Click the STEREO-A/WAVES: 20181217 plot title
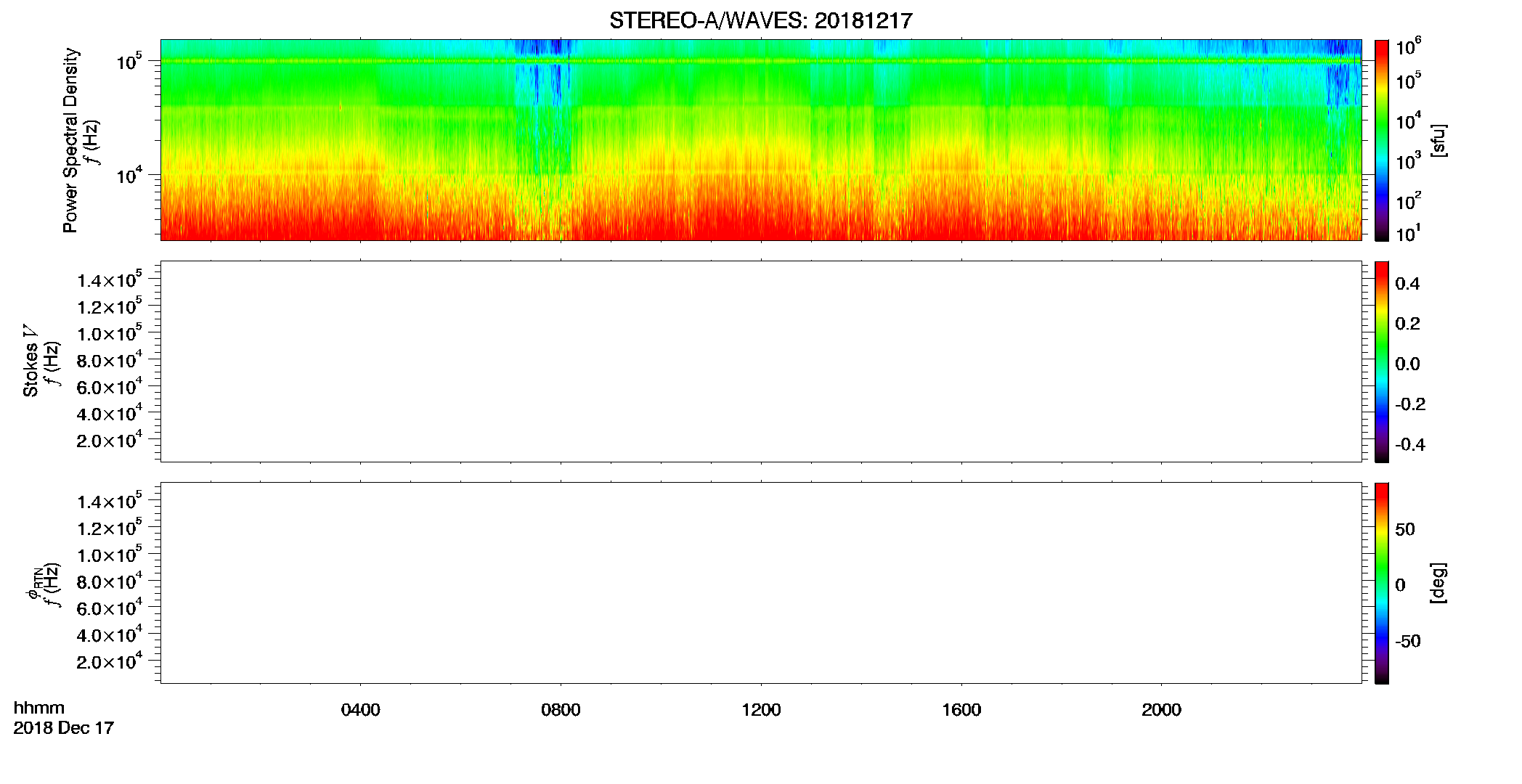The image size is (1522, 784). (760, 21)
